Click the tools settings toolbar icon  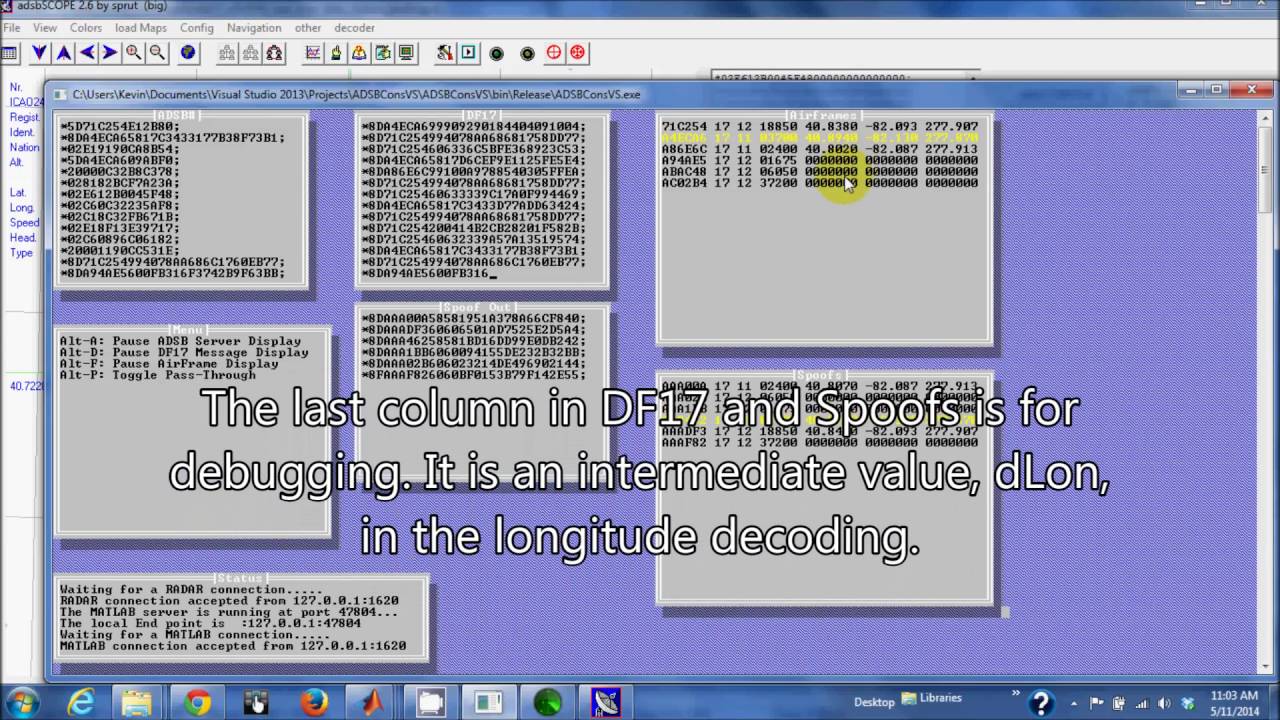click(444, 53)
